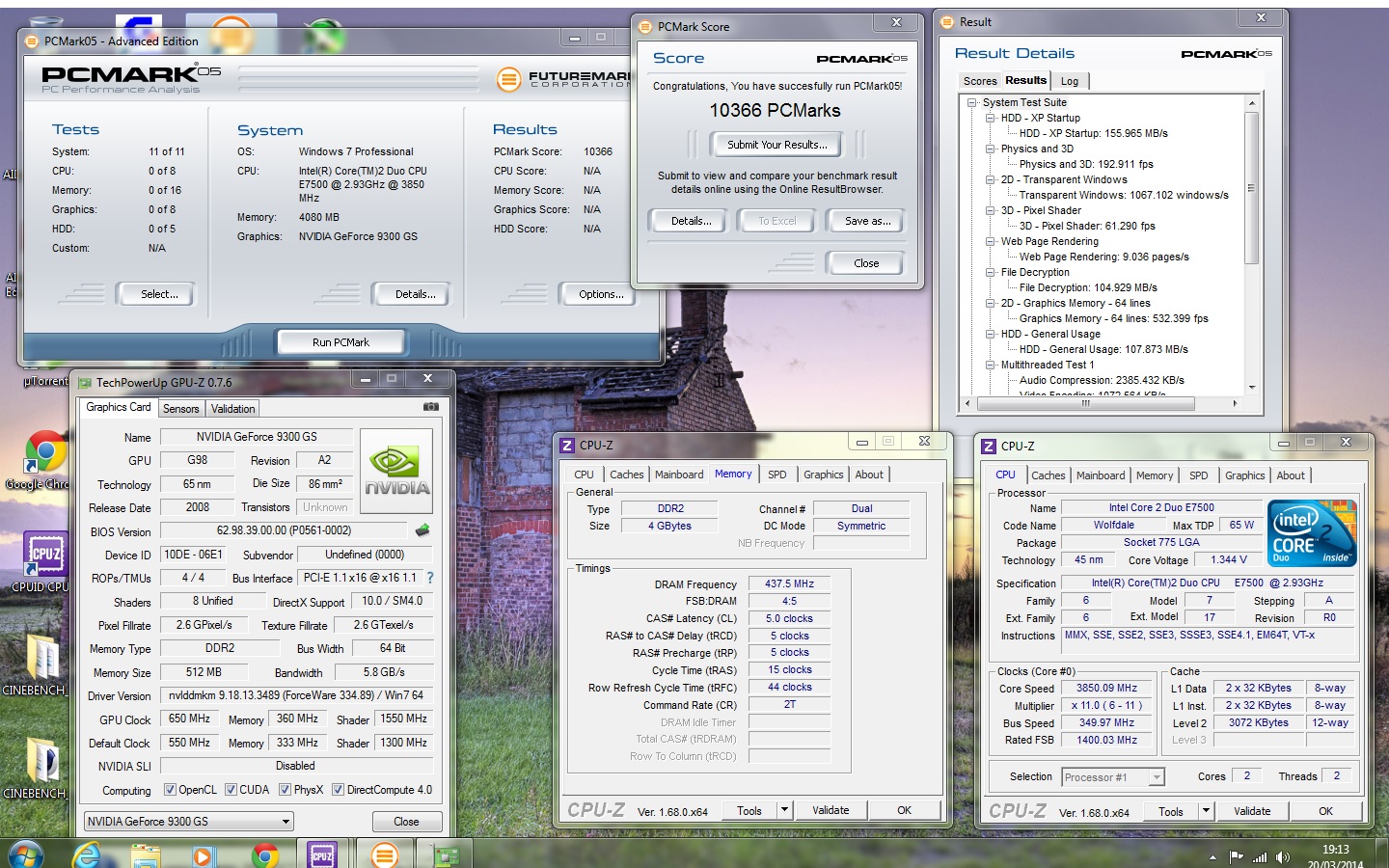1389x868 pixels.
Task: Collapse the Physics and 3D node
Action: pyautogui.click(x=990, y=149)
